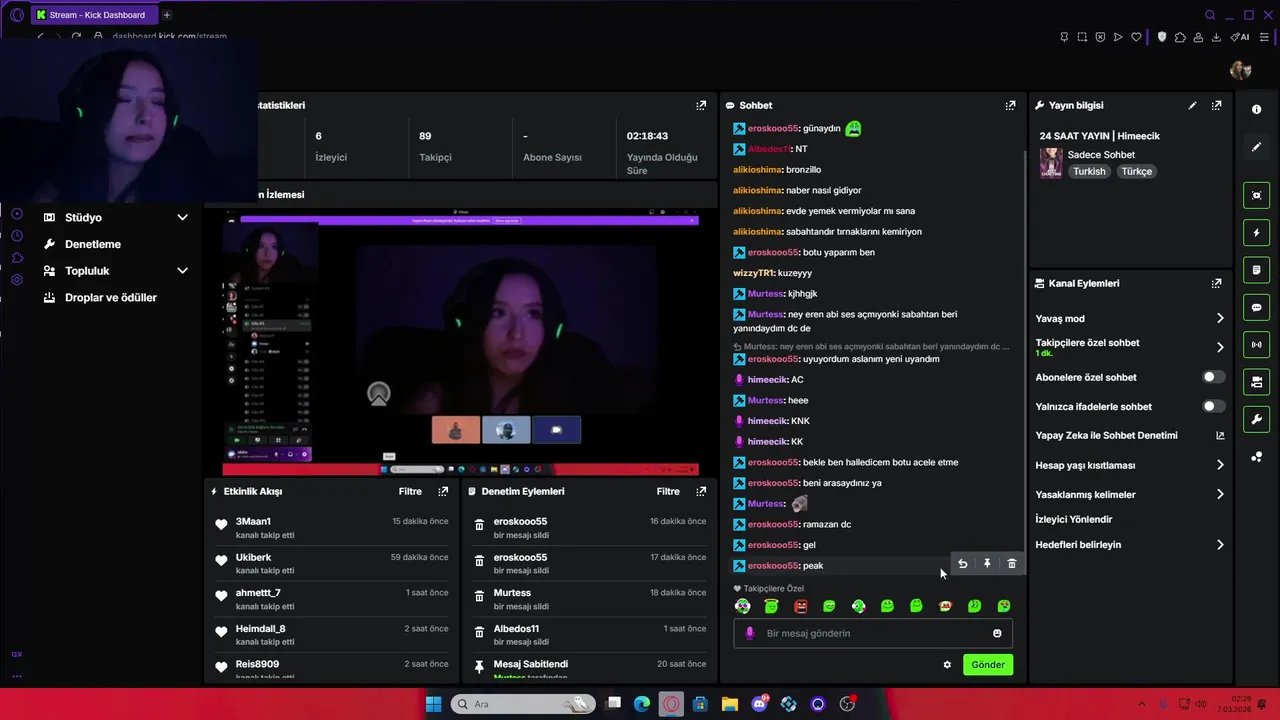Click the Türkçe tag
The height and width of the screenshot is (720, 1280).
coord(1136,171)
